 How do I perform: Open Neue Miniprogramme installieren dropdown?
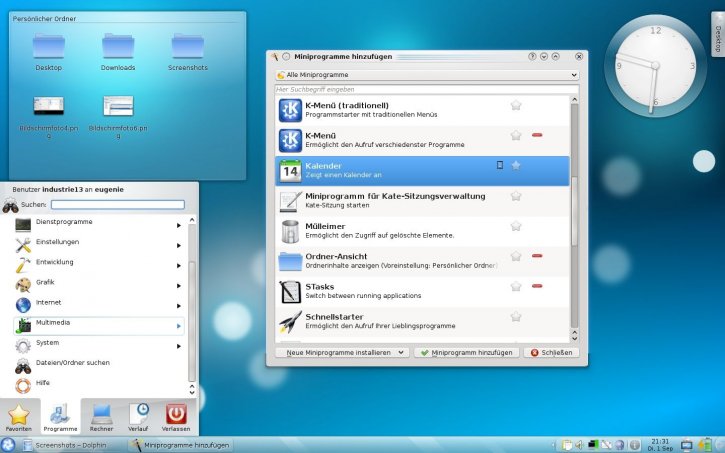[342, 353]
